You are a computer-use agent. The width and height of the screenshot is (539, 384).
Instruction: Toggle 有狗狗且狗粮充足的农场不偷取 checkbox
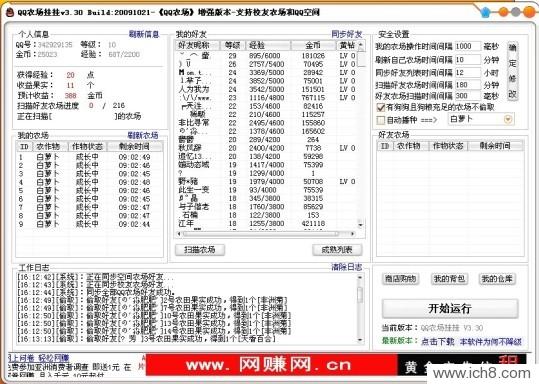[x=381, y=108]
